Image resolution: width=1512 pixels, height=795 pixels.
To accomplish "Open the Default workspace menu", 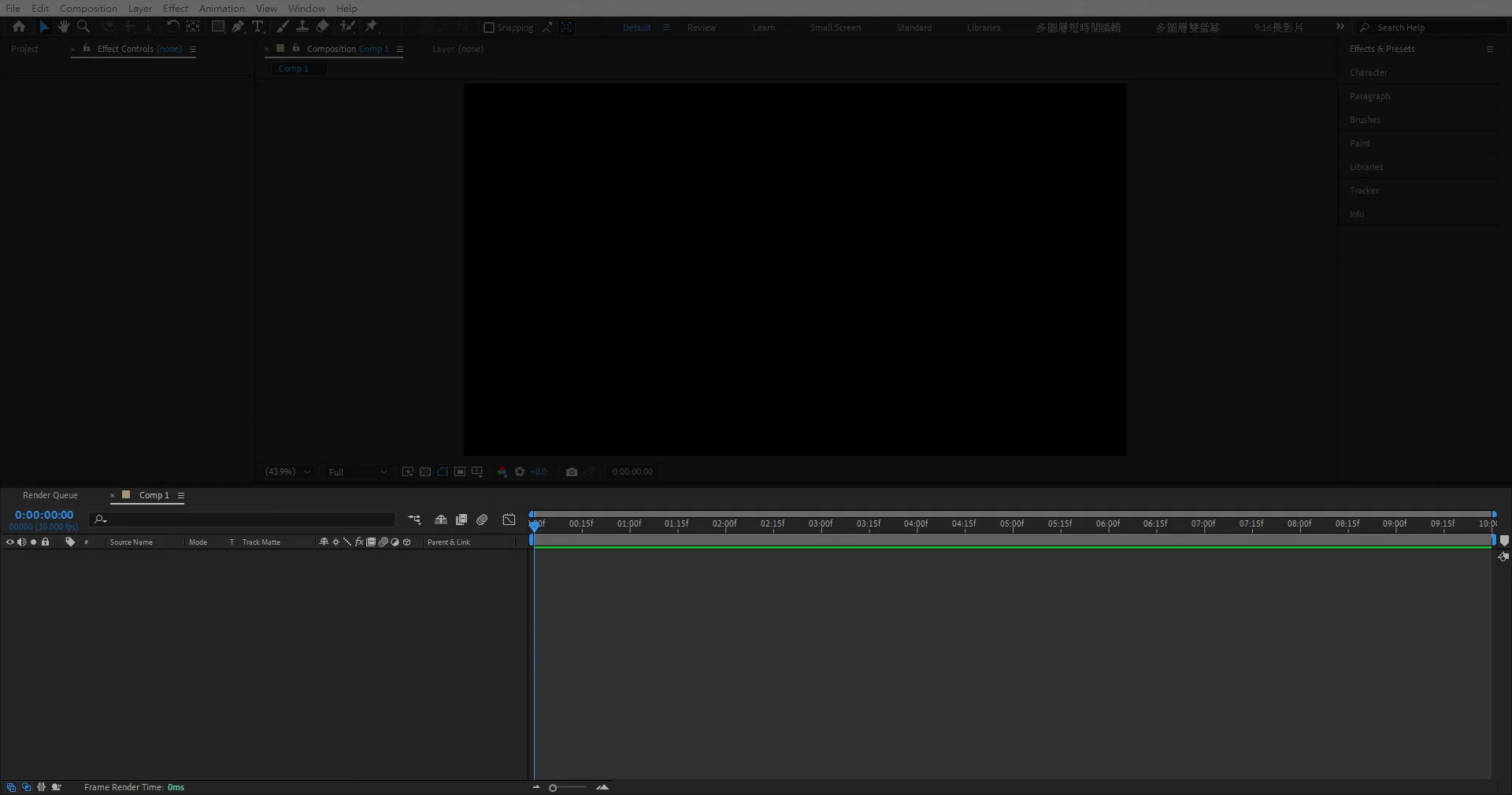I will (666, 28).
